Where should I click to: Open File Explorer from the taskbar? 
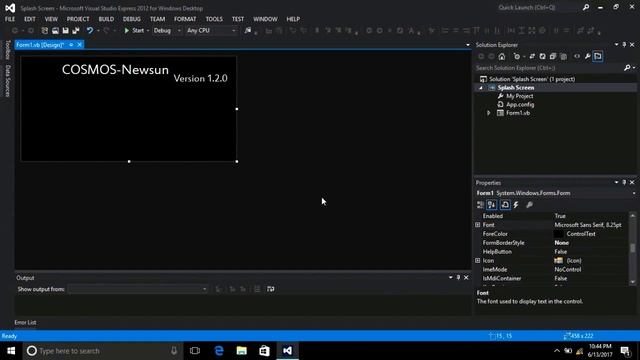coord(242,351)
